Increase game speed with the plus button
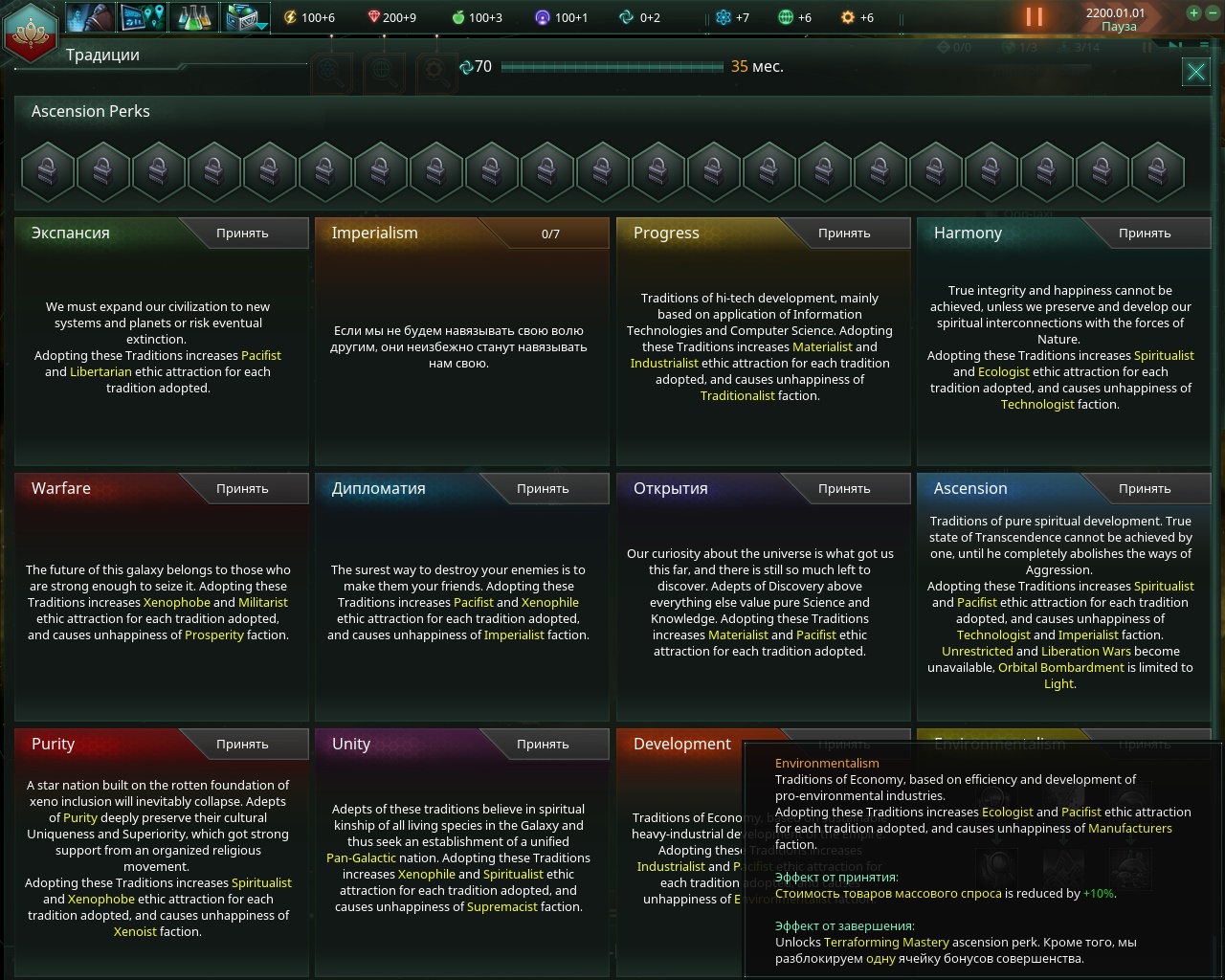Screen dimensions: 1225x980 coord(1193,13)
